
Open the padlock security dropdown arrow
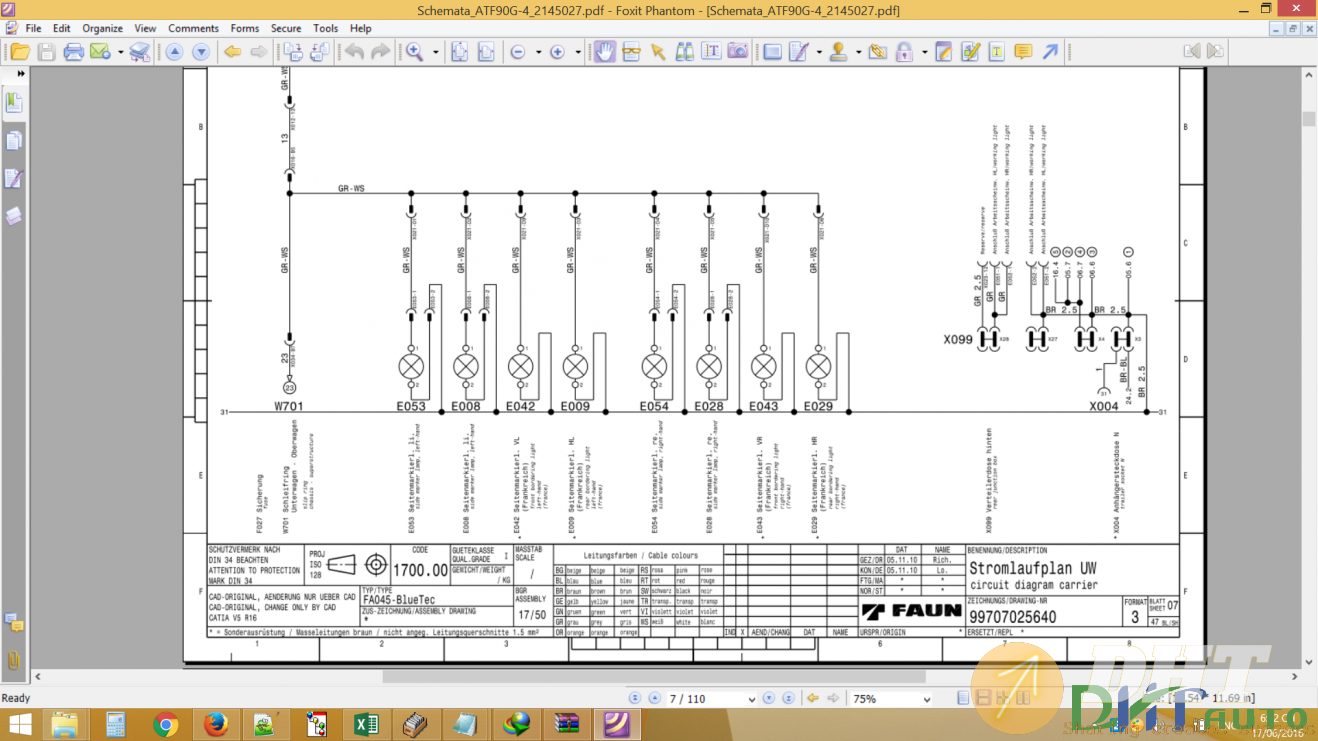click(x=924, y=52)
